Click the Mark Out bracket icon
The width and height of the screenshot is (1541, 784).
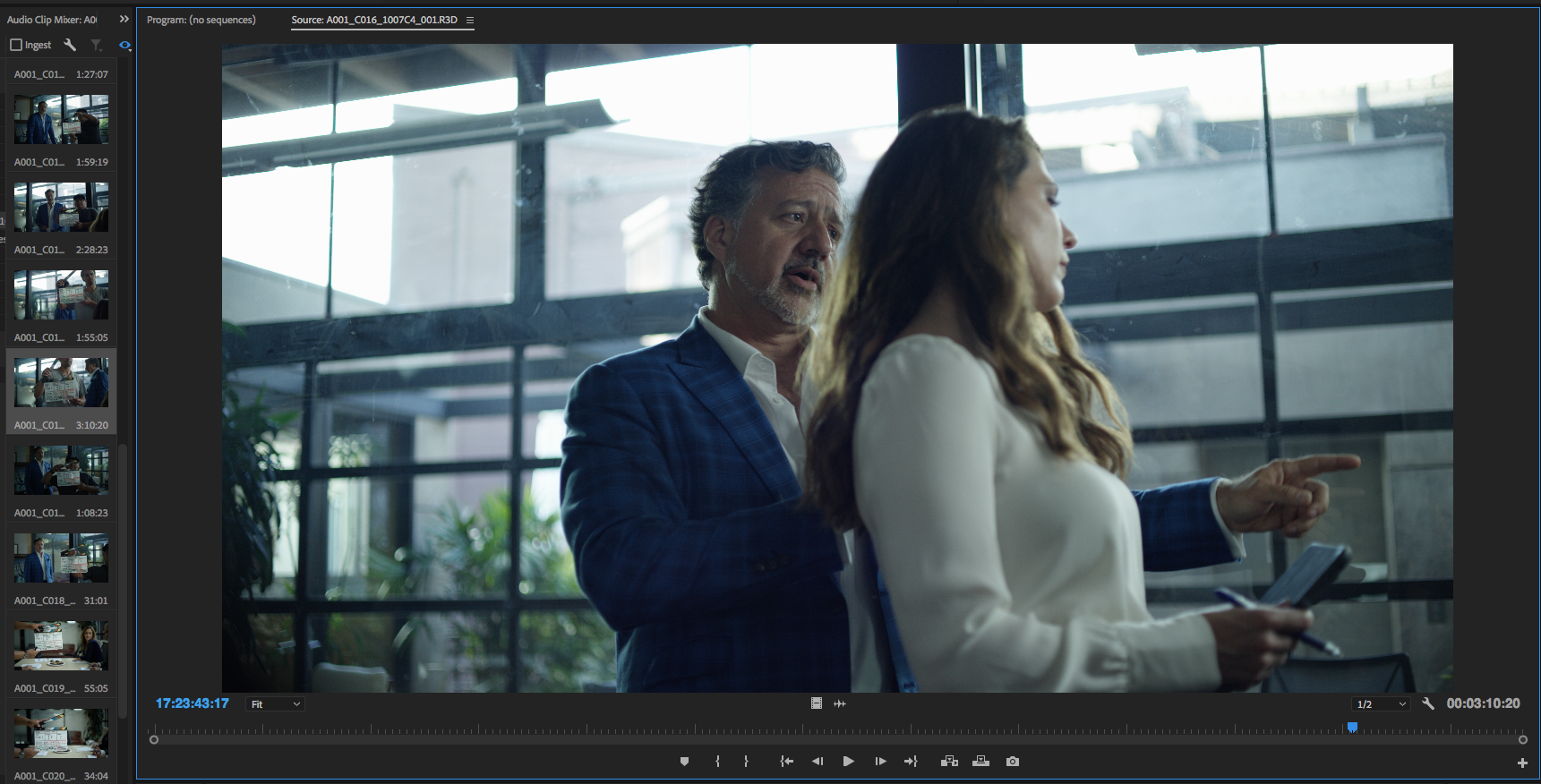746,762
